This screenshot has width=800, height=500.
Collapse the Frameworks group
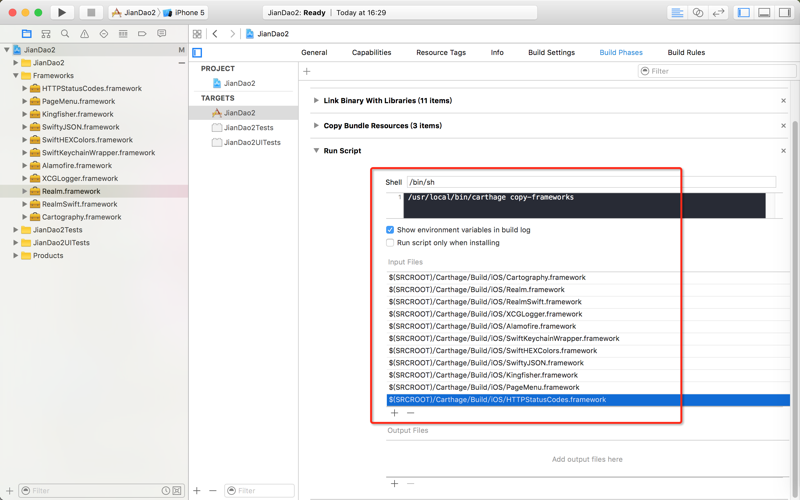15,76
